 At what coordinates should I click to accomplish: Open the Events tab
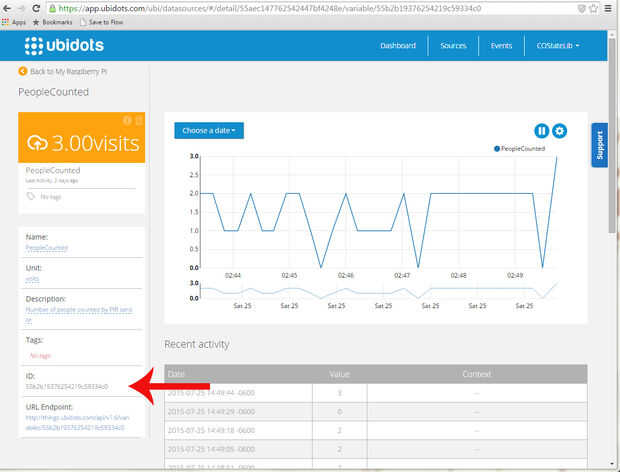(501, 45)
